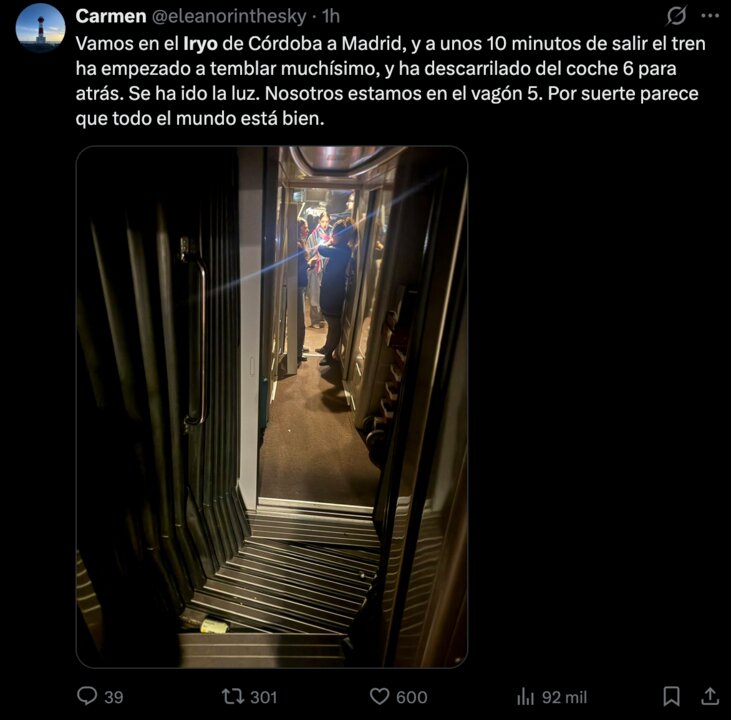731x720 pixels.
Task: Open the three-dot more options menu
Action: pyautogui.click(x=710, y=16)
